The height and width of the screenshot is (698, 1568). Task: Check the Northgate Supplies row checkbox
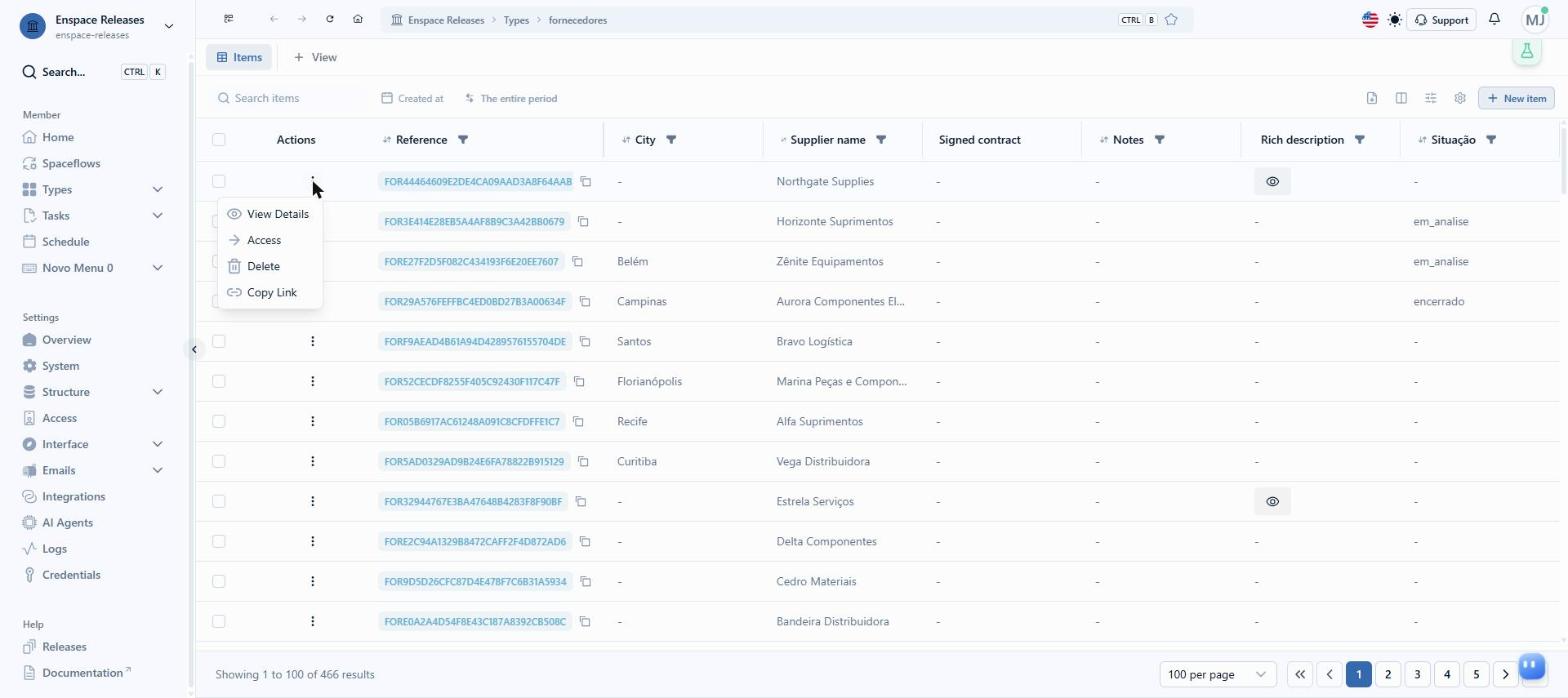click(219, 181)
